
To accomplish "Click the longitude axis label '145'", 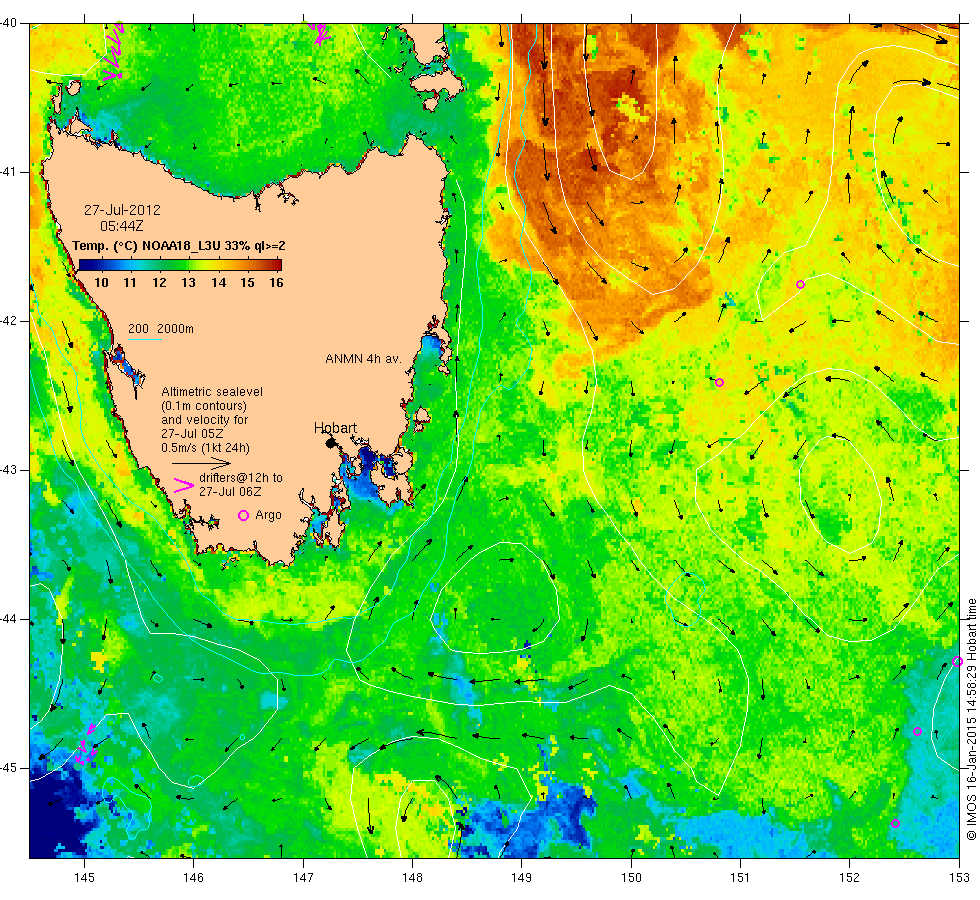I will (84, 878).
